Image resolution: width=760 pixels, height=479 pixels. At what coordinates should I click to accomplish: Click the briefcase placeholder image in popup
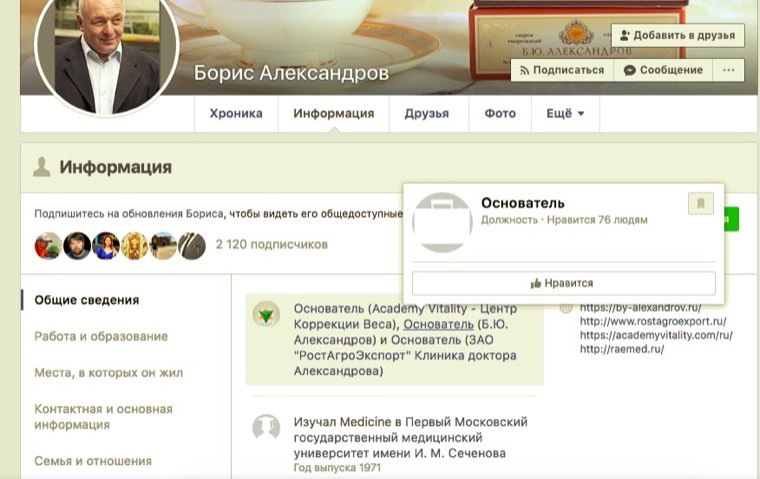[442, 223]
